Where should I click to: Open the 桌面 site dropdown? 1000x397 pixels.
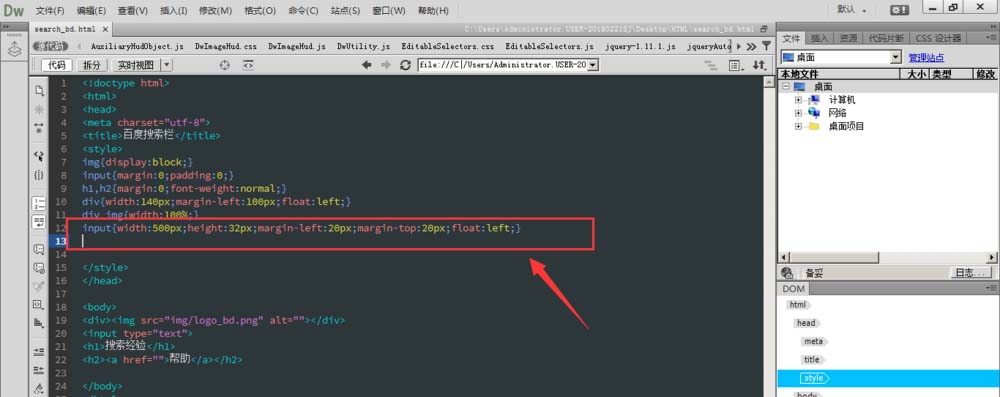[841, 57]
